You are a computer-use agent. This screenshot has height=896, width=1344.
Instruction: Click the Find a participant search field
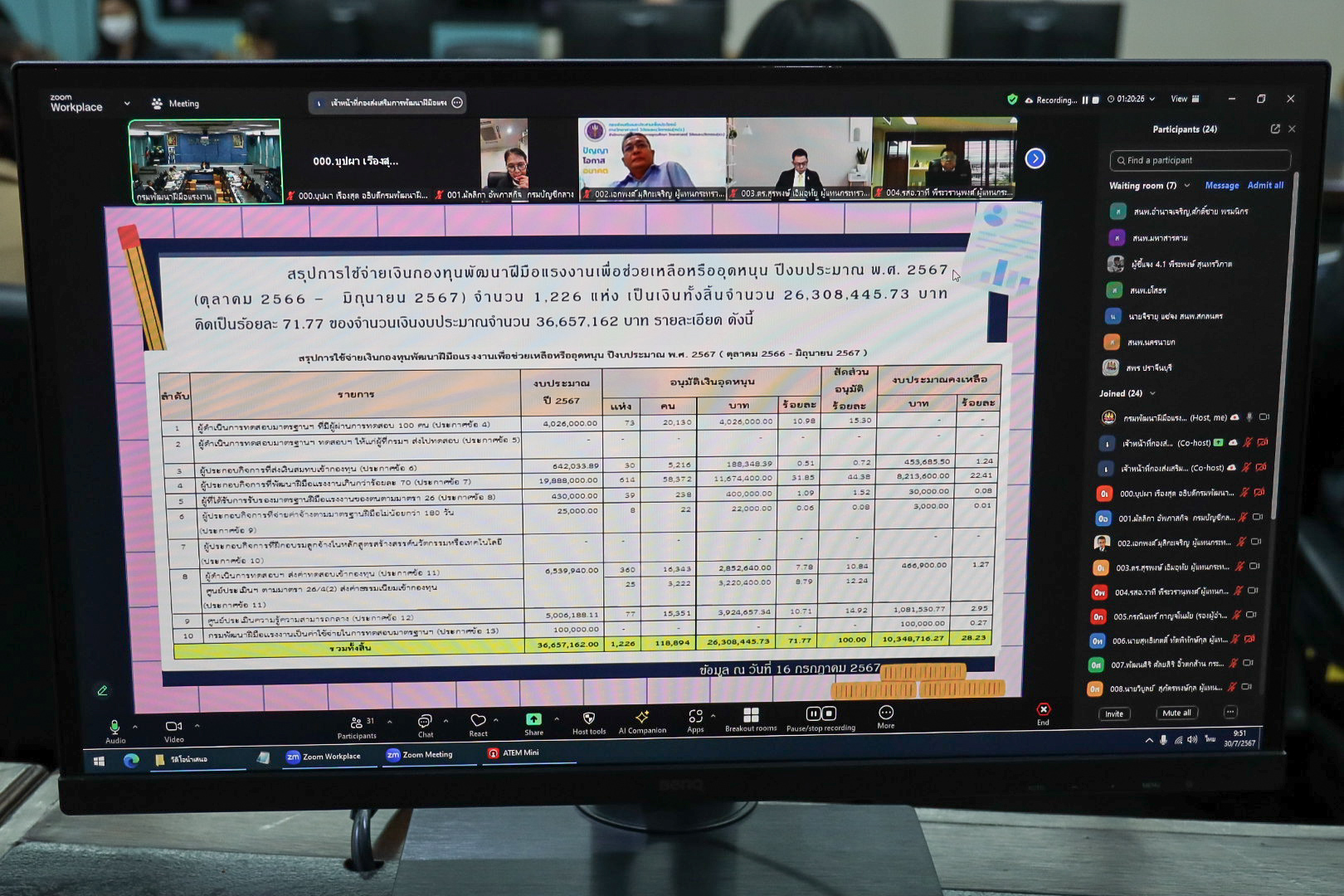pyautogui.click(x=1200, y=160)
